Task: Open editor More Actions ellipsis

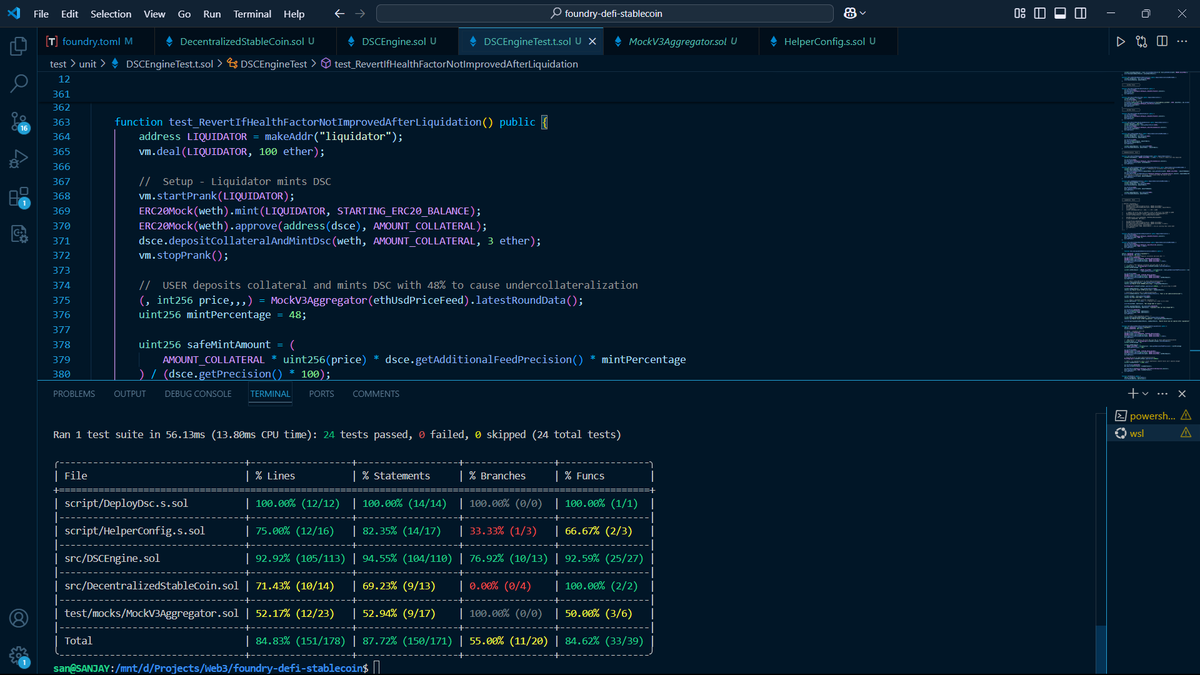Action: 1182,41
